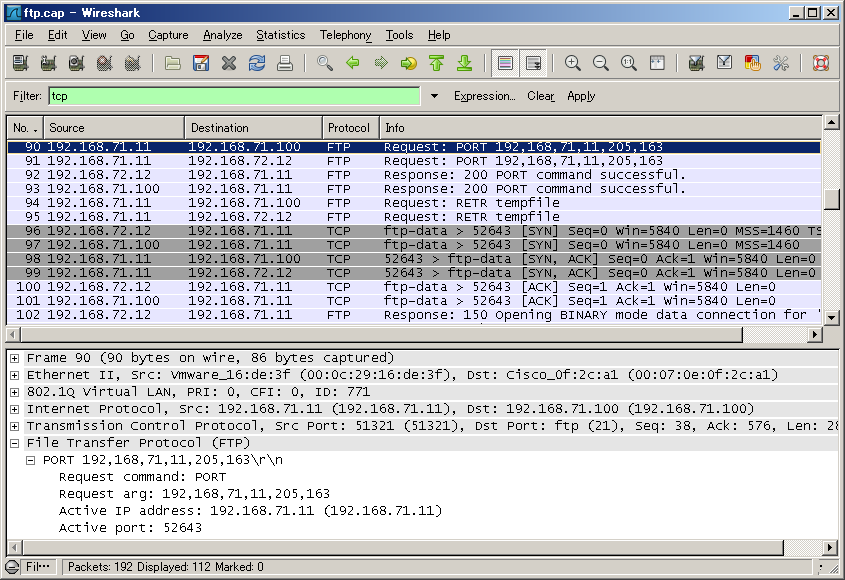Viewport: 845px width, 580px height.
Task: Toggle packet list colorize button
Action: click(x=505, y=63)
